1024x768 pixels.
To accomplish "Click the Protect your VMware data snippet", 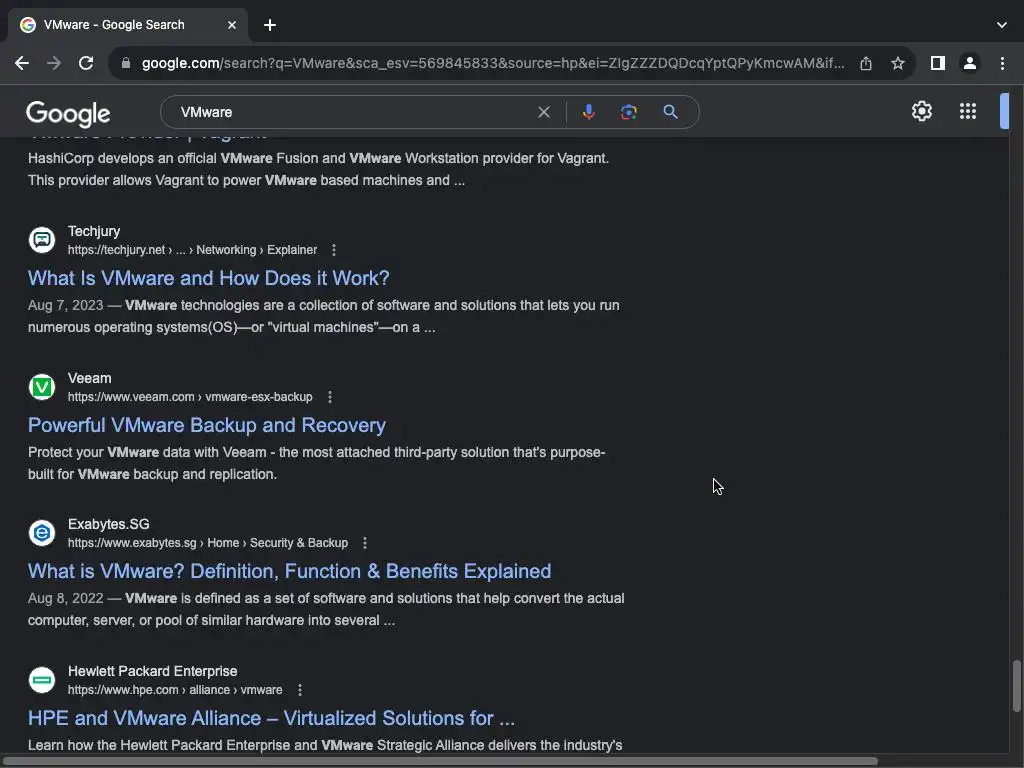I will pyautogui.click(x=316, y=463).
